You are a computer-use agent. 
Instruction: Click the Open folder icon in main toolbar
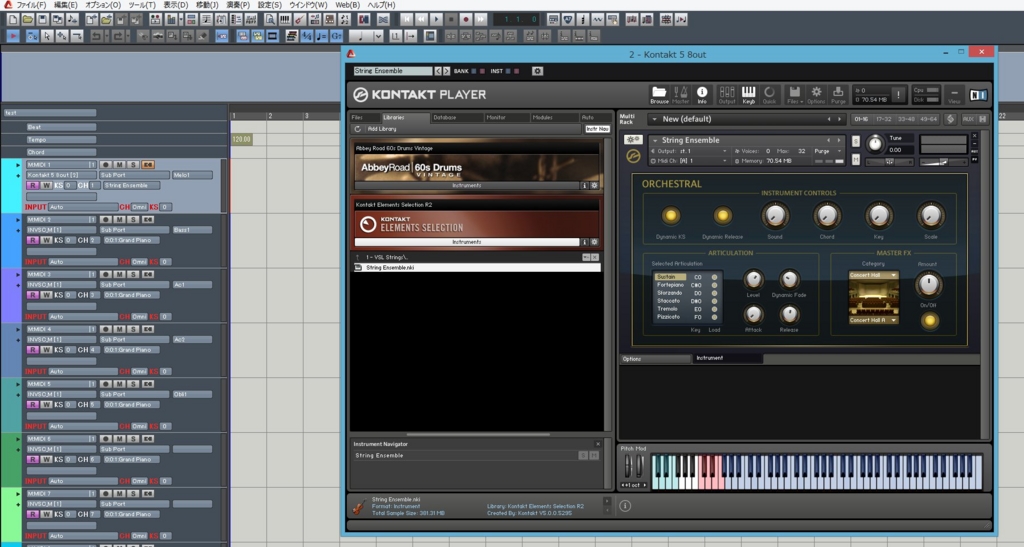(27, 20)
